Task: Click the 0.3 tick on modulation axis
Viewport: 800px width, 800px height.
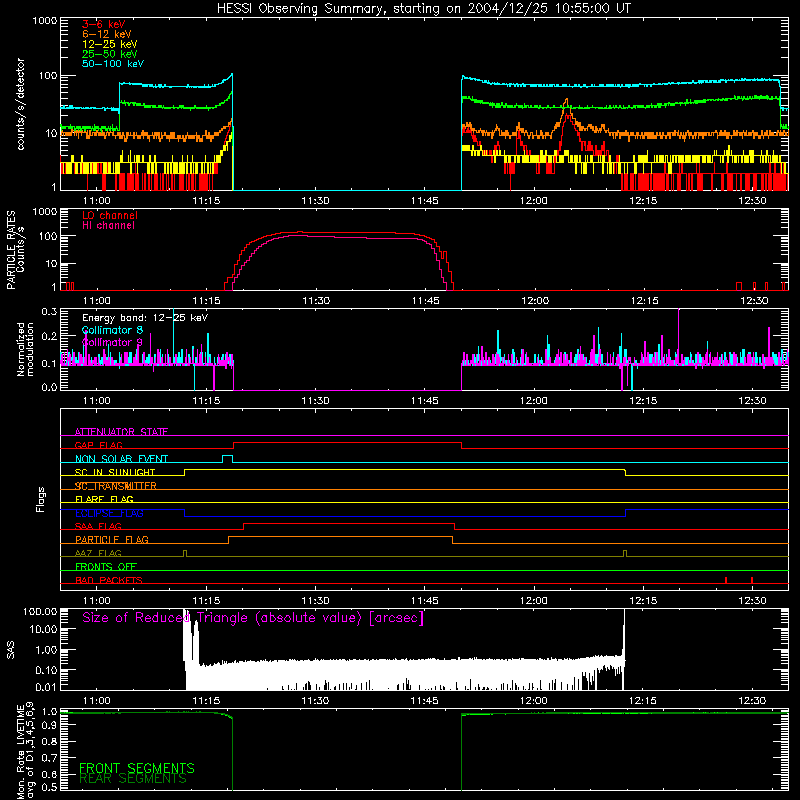Action: [49, 312]
